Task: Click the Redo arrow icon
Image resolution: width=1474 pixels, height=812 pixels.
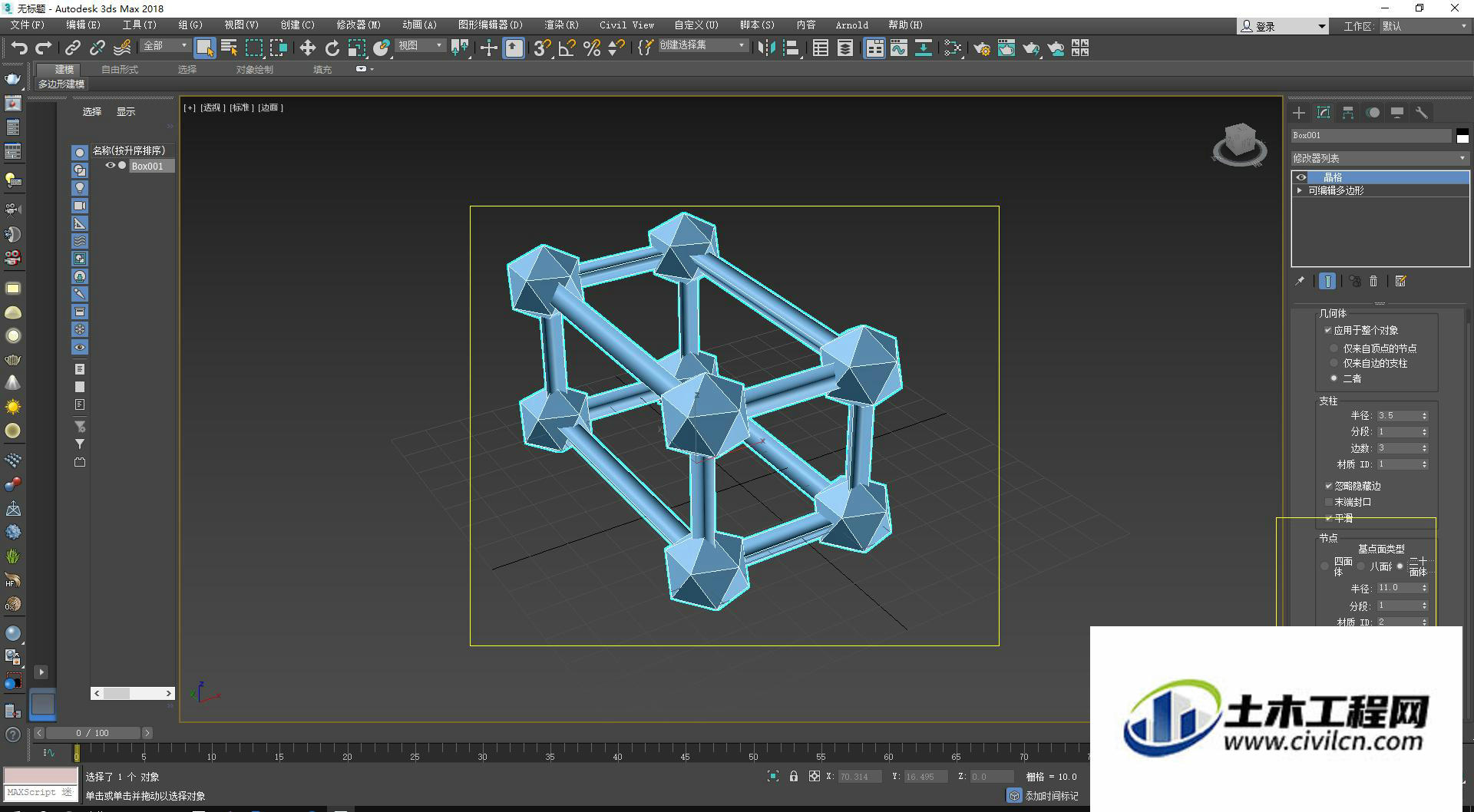Action: coord(44,48)
